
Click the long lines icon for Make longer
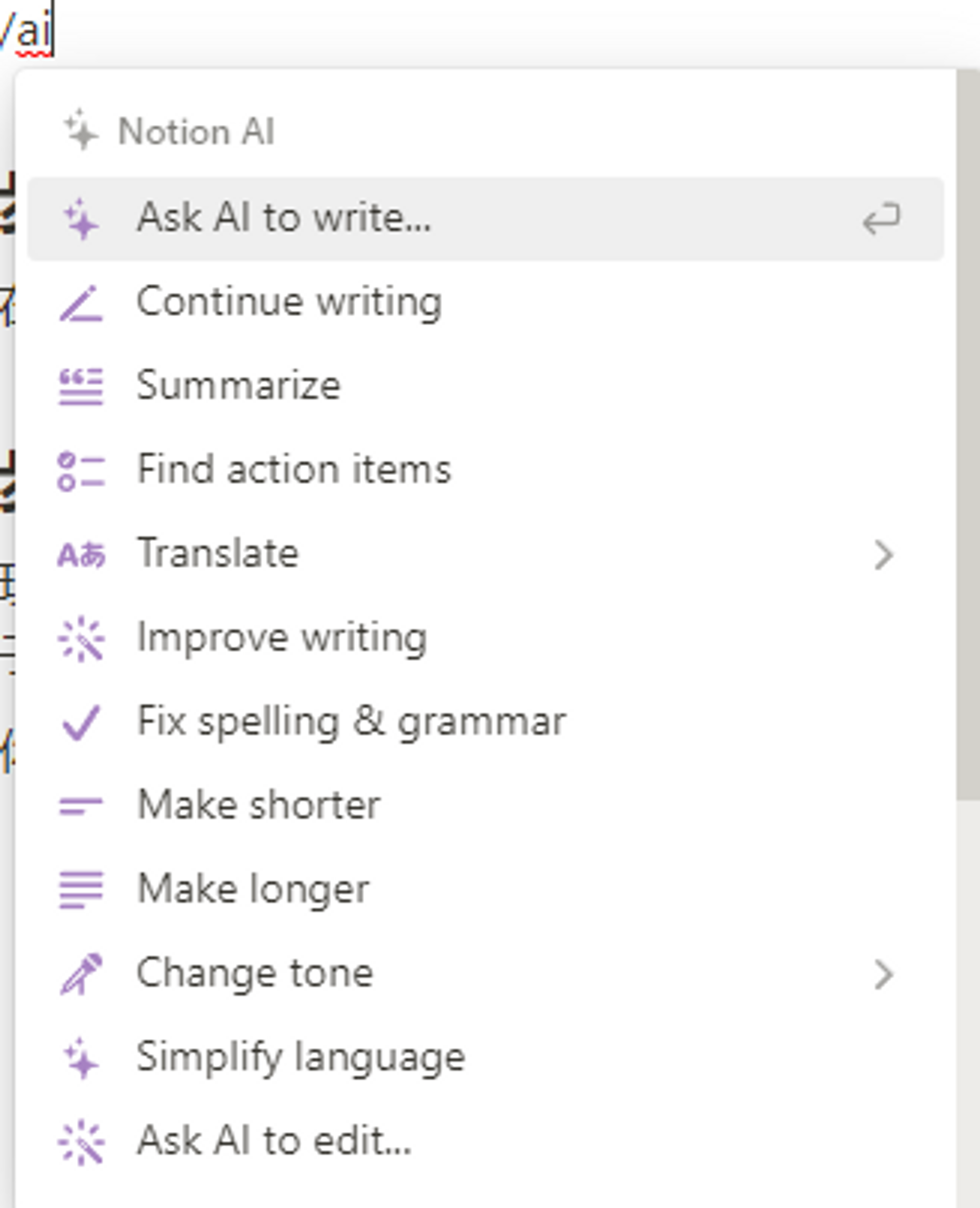click(81, 889)
